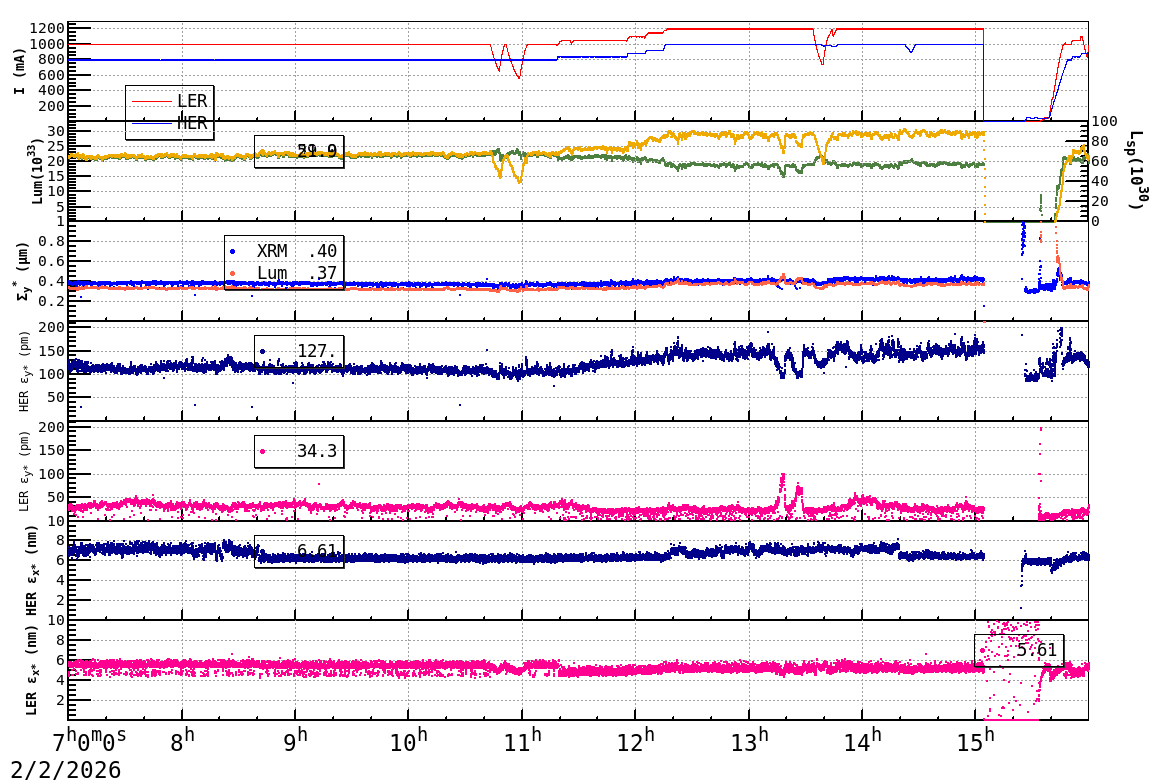
Task: Click the 0.2 tick on Σy* axis
Action: click(53, 301)
